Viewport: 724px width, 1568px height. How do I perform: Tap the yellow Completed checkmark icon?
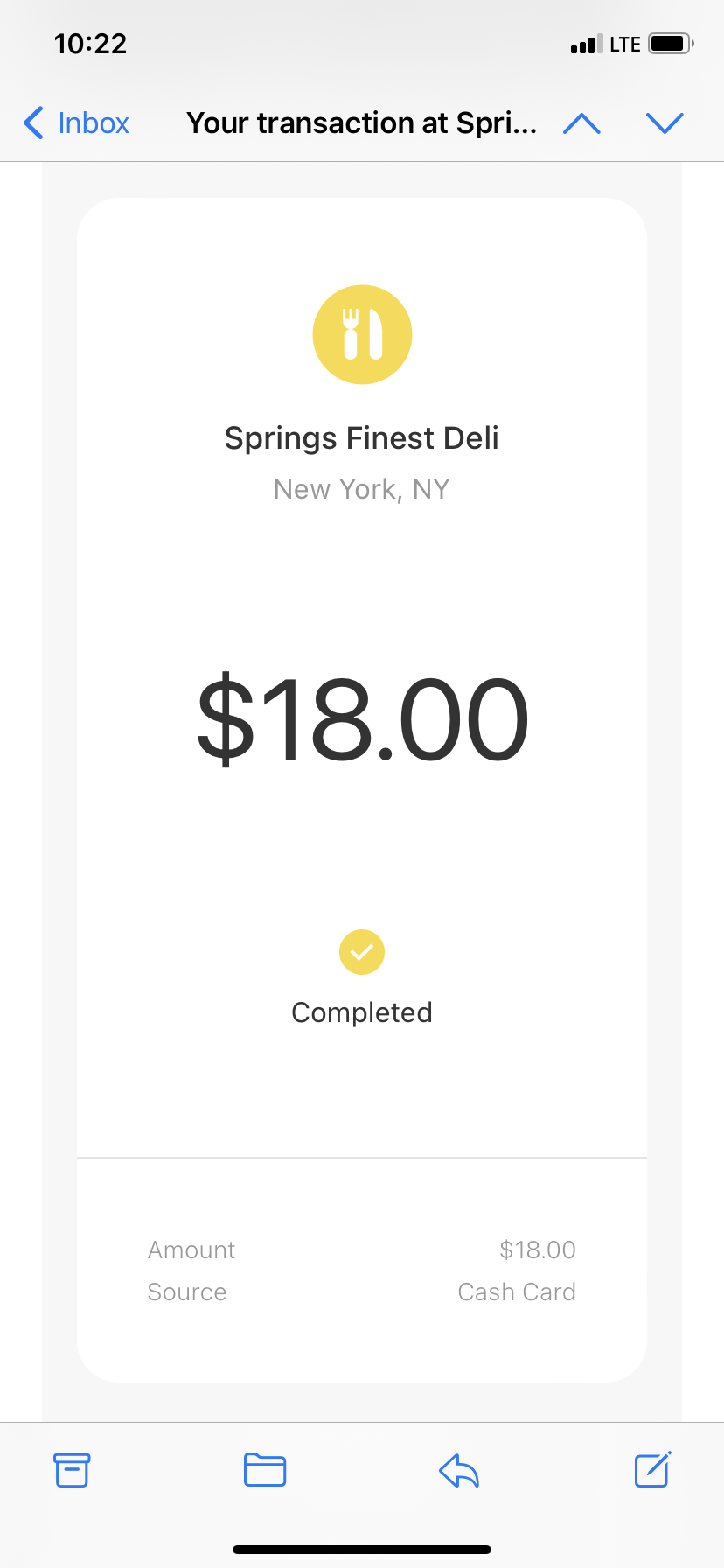pyautogui.click(x=362, y=951)
